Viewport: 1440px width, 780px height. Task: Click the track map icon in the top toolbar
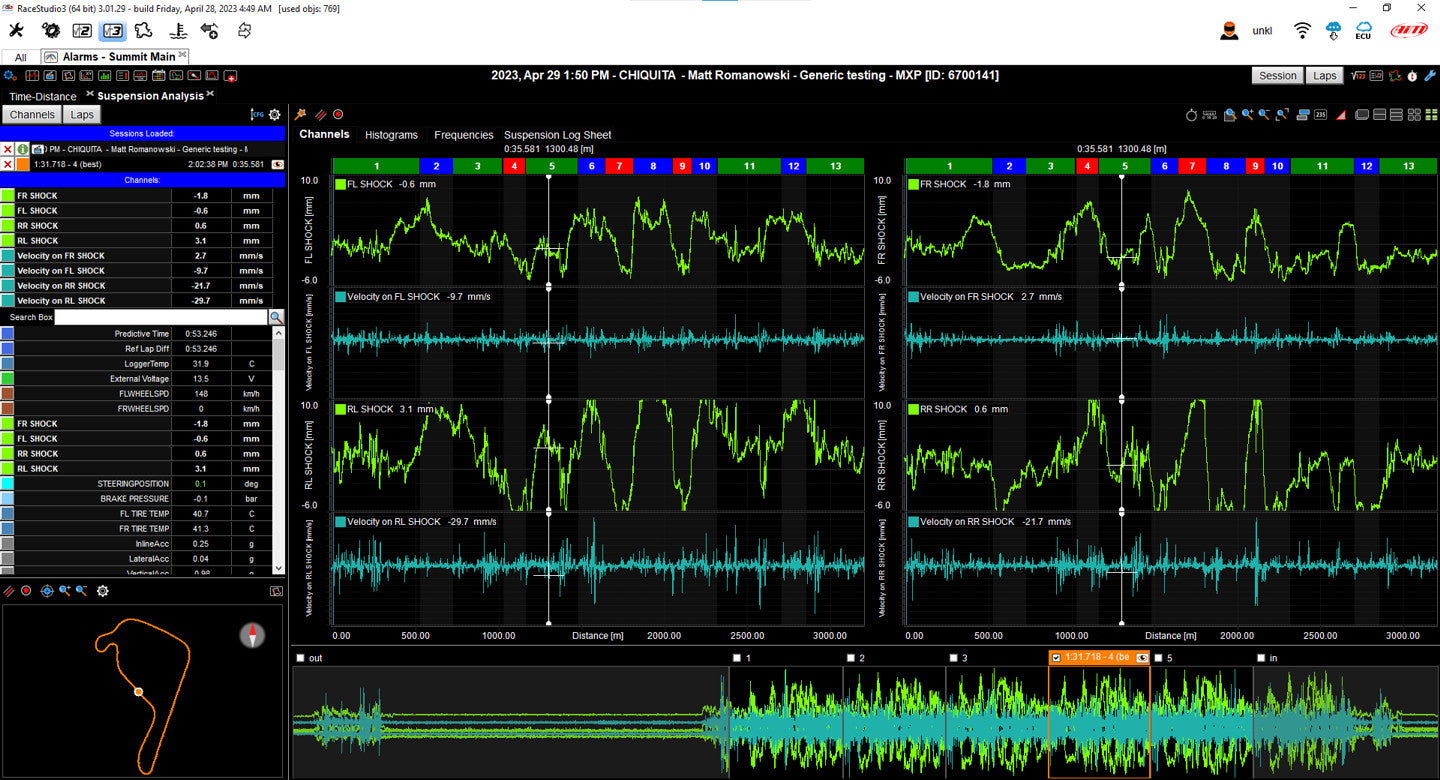coord(145,31)
